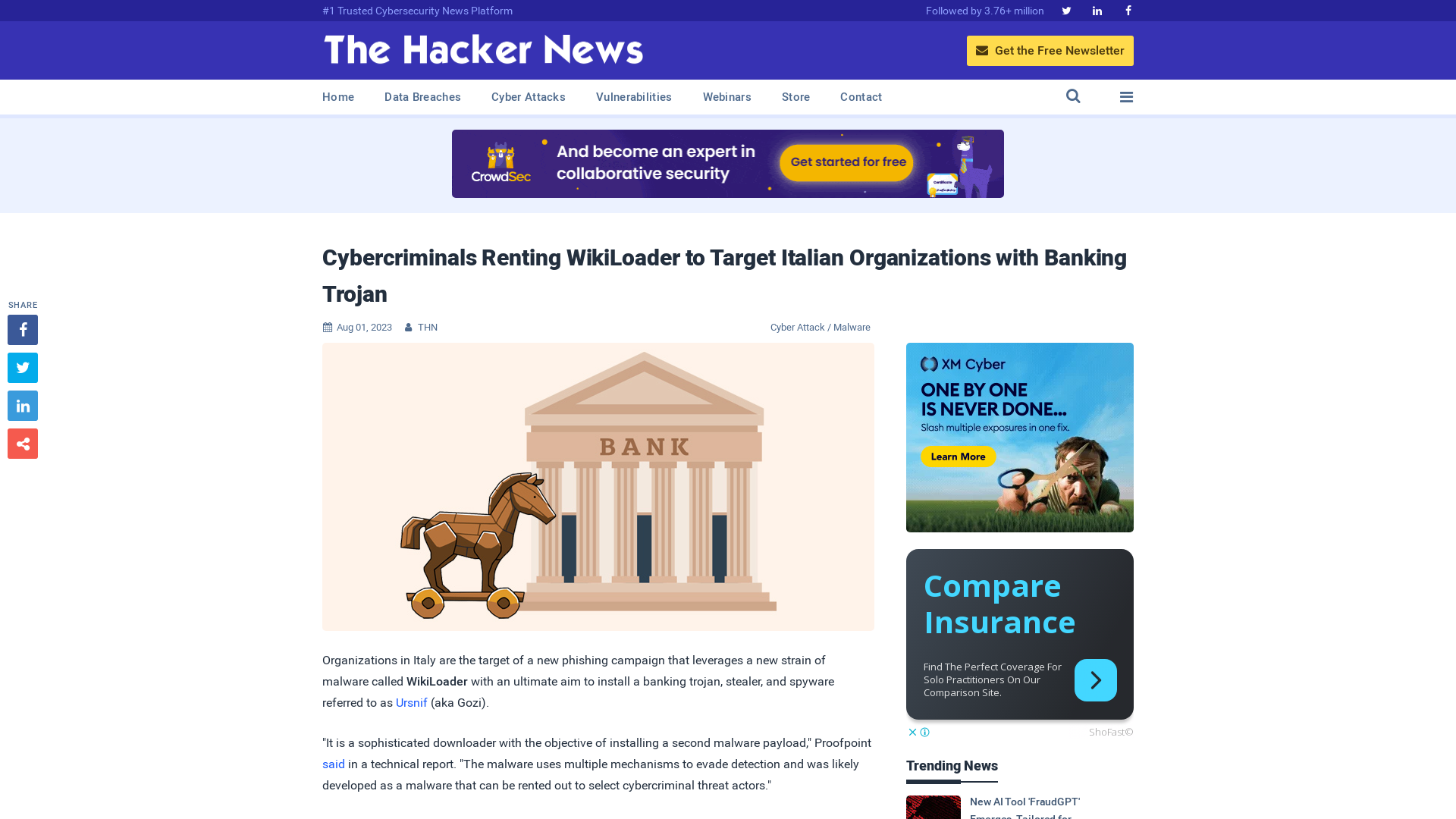1456x819 pixels.
Task: Click the Twitter share icon
Action: pos(23,367)
